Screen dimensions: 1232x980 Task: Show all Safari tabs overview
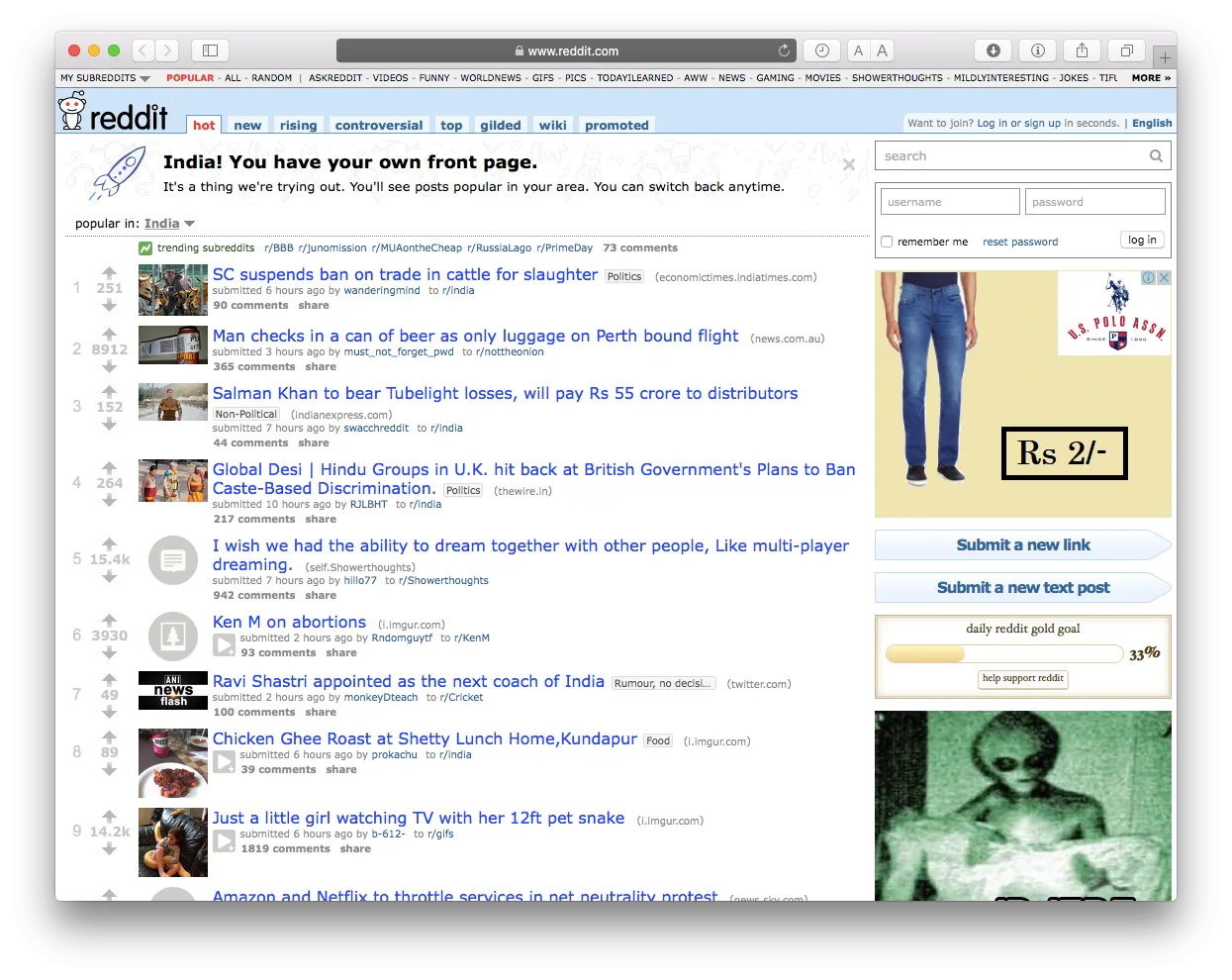click(1126, 50)
